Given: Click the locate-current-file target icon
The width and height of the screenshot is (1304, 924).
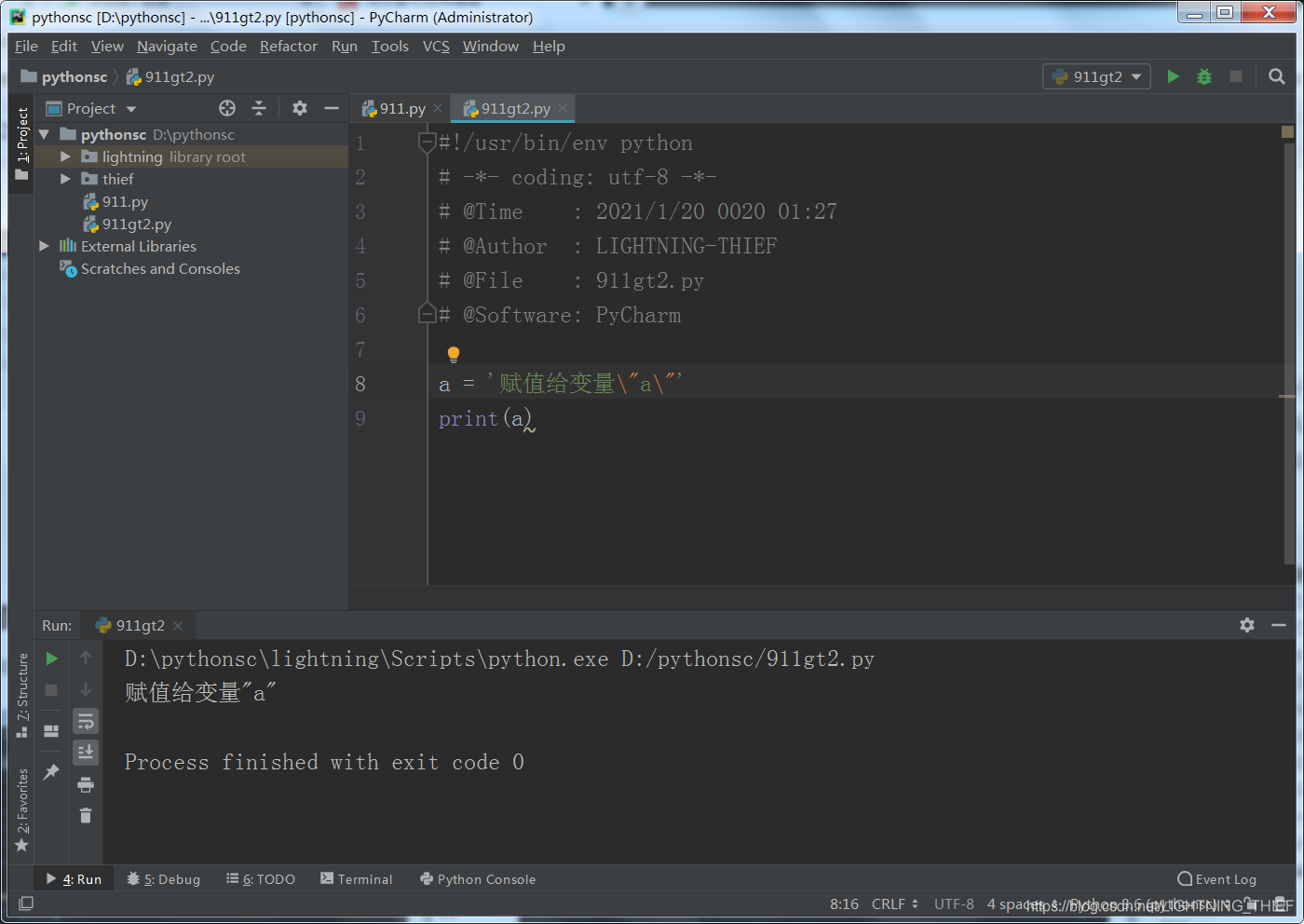Looking at the screenshot, I should point(227,108).
